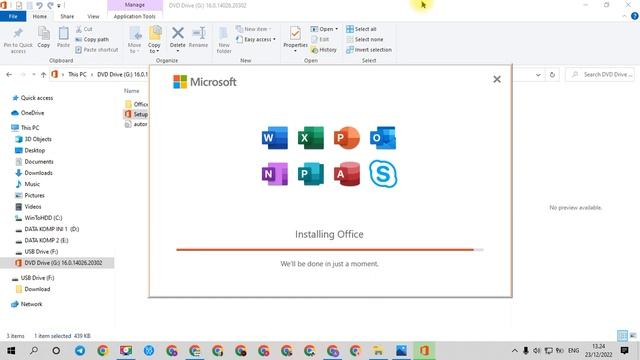This screenshot has height=360, width=640.
Task: Select DATA KOMP 2 (E:) drive
Action: pyautogui.click(x=42, y=240)
